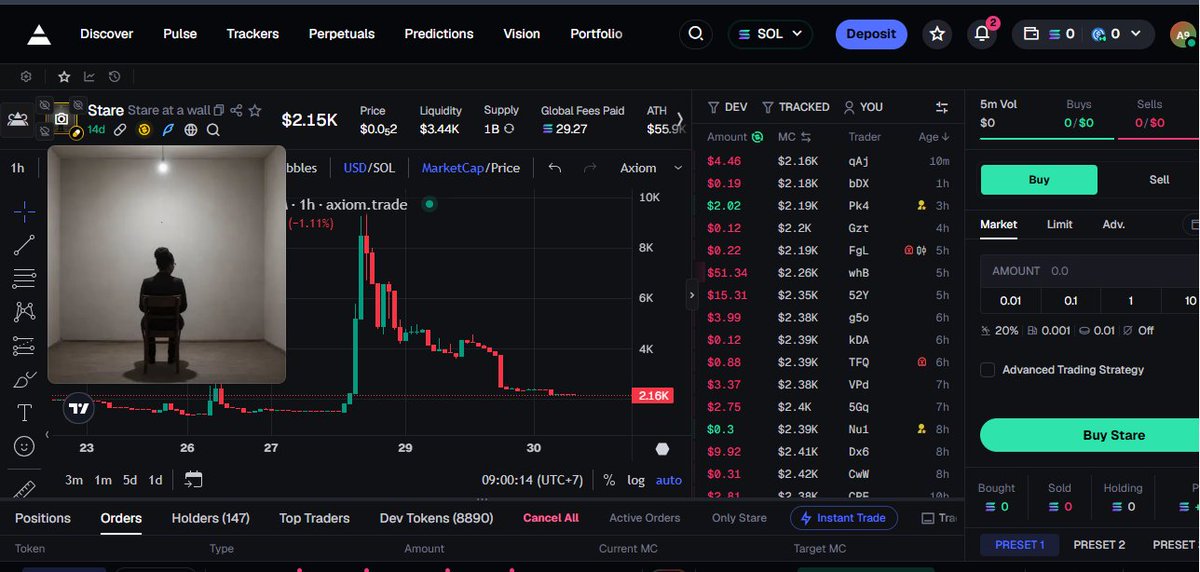Open the Pulse menu
Image resolution: width=1200 pixels, height=572 pixels.
(x=180, y=34)
